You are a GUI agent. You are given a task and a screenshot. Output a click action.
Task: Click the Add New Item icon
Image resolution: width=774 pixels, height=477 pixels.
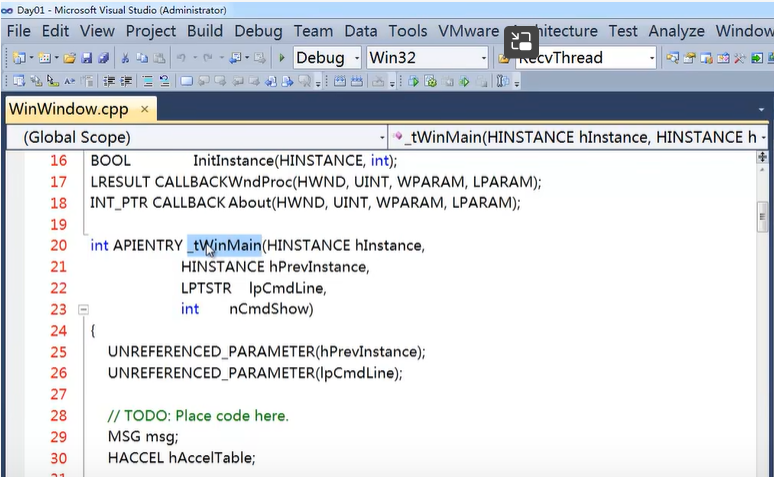[x=44, y=58]
